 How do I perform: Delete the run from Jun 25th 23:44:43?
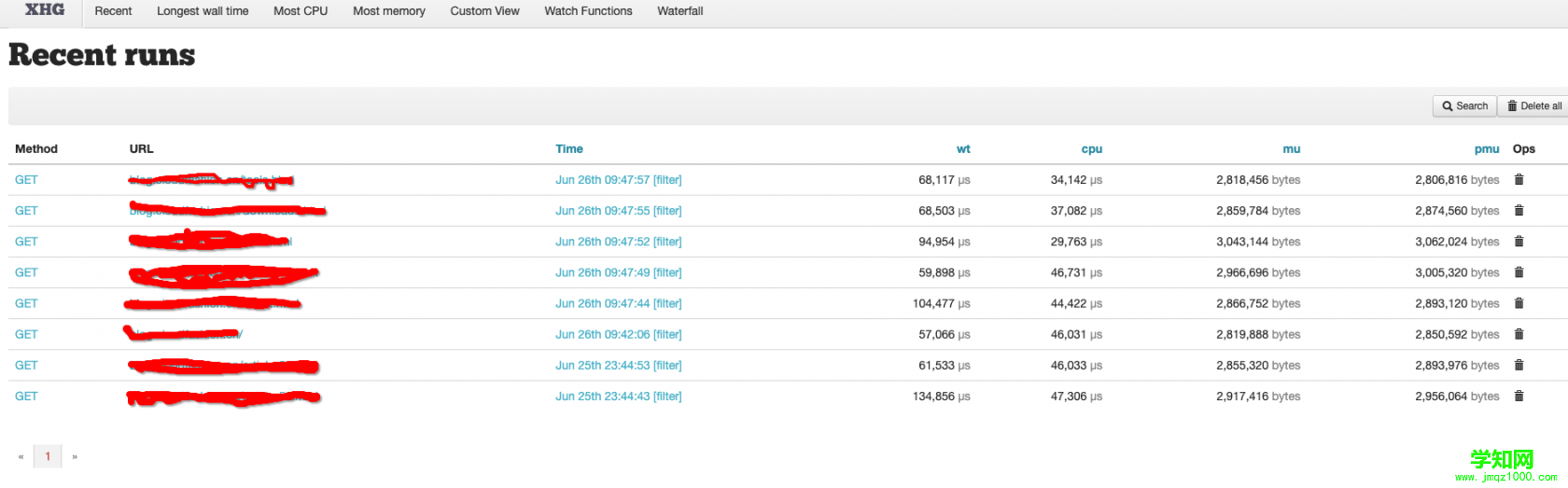pos(1519,396)
